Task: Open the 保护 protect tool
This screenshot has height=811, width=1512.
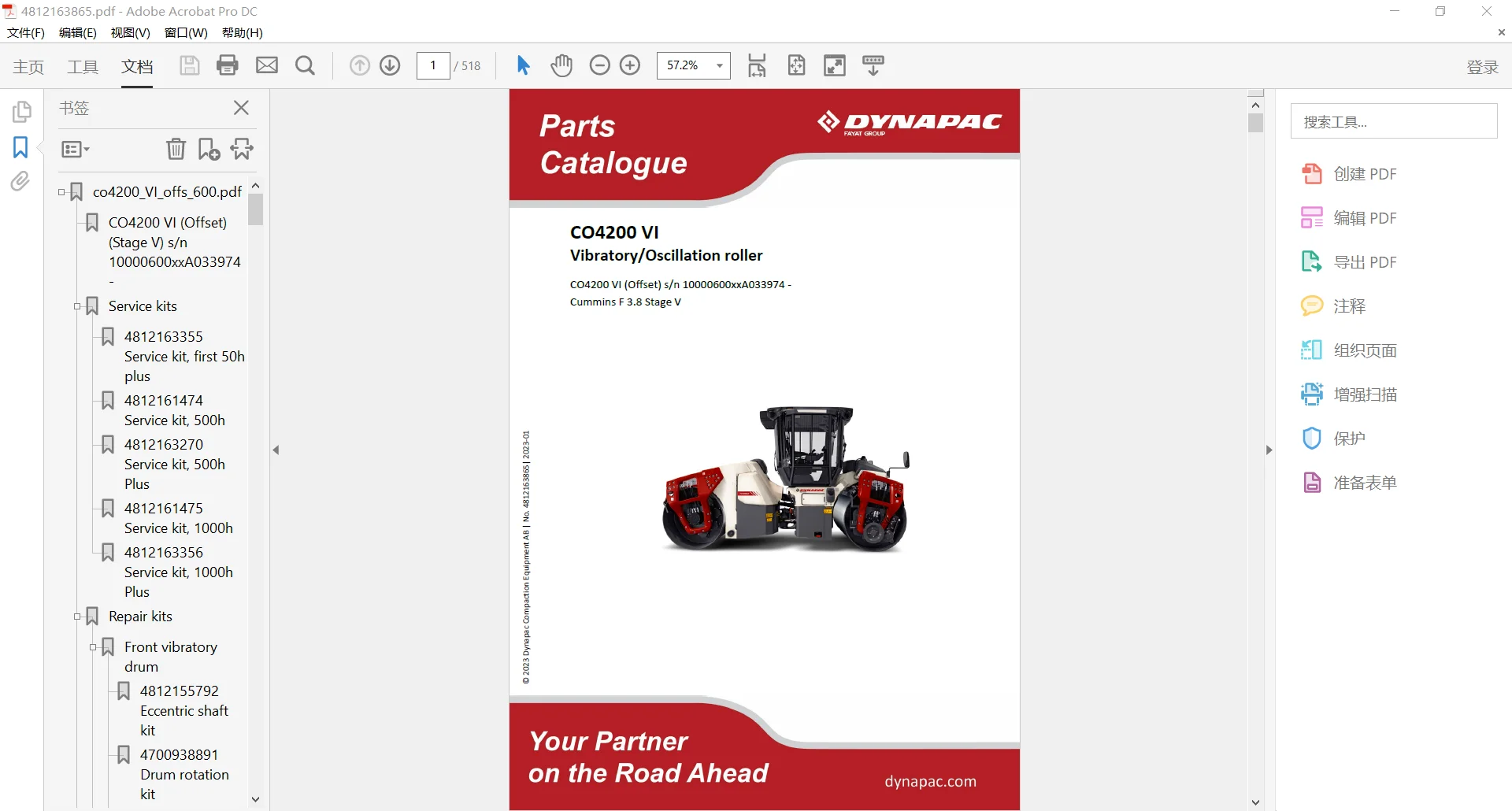Action: 1333,439
